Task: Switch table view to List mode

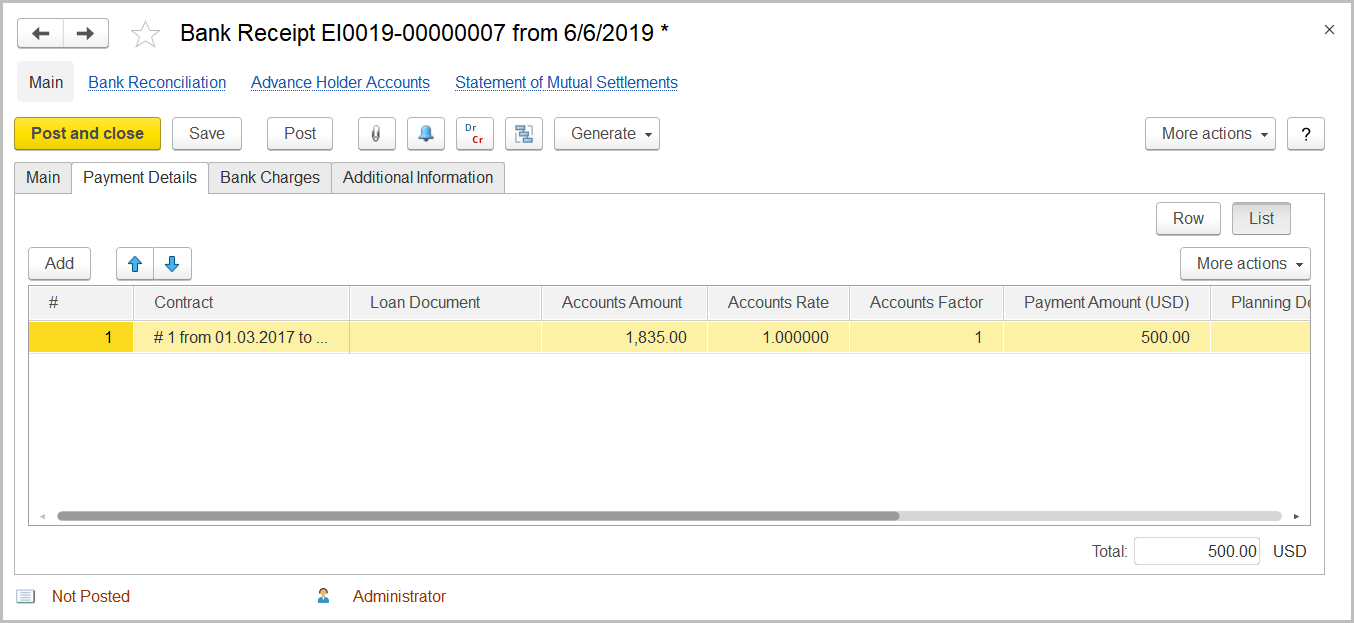Action: tap(1262, 219)
